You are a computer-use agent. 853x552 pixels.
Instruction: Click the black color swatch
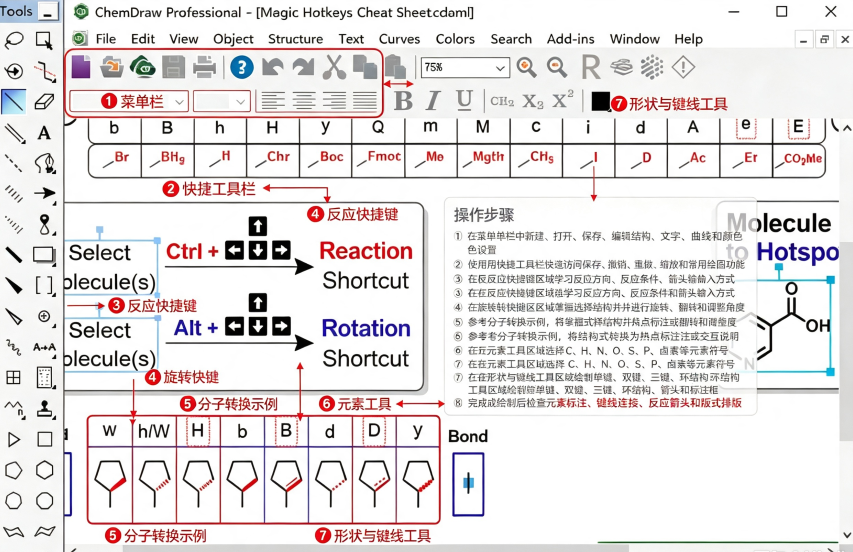pos(600,101)
